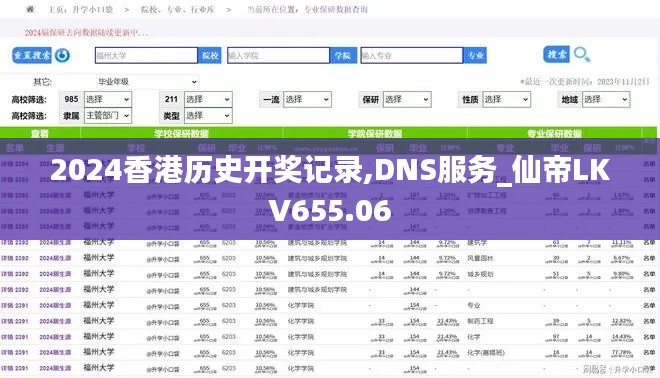Open the 主页: 升学小口袋 breadcrumb link
The width and height of the screenshot is (660, 378).
coord(81,9)
